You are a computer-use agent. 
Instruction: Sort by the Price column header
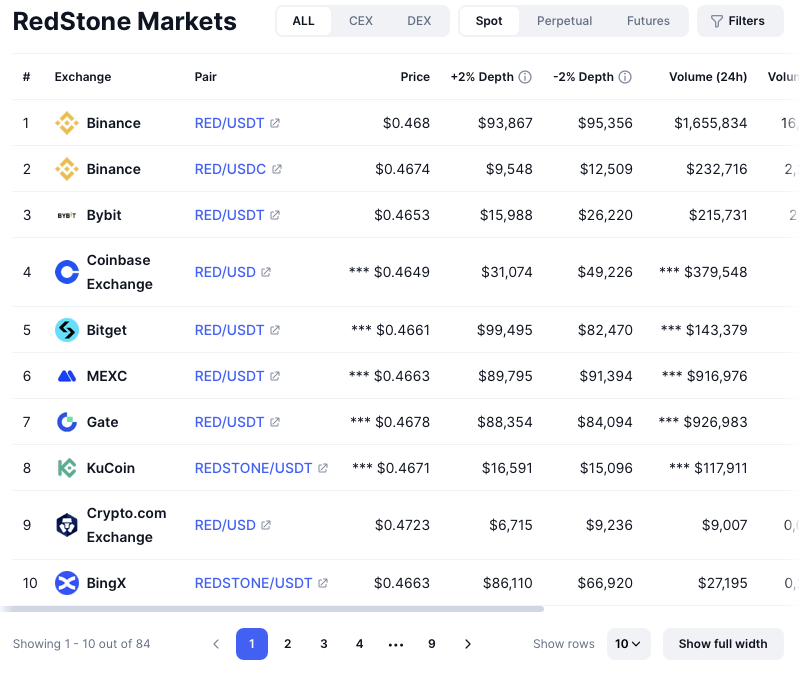(x=415, y=77)
